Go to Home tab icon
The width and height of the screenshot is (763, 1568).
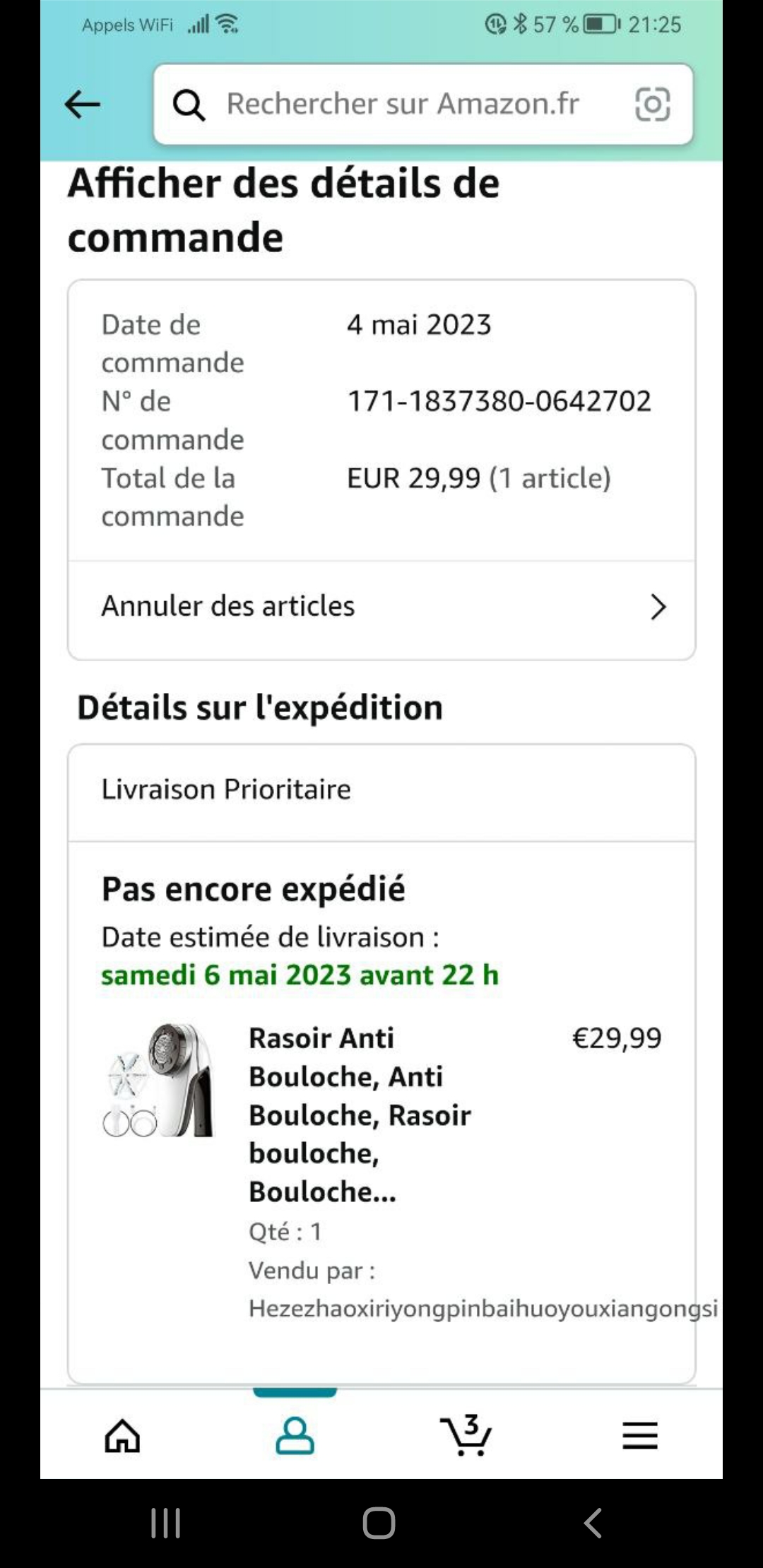tap(122, 1436)
